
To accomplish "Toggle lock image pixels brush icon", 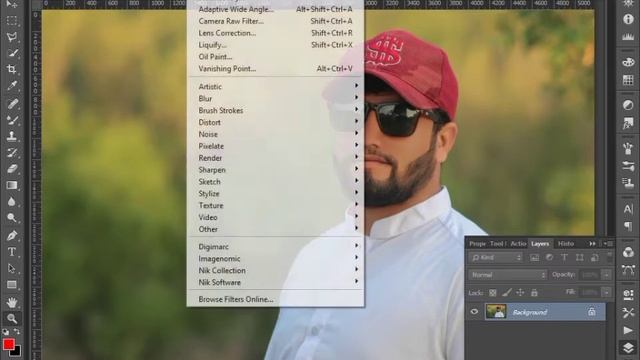I will 507,293.
